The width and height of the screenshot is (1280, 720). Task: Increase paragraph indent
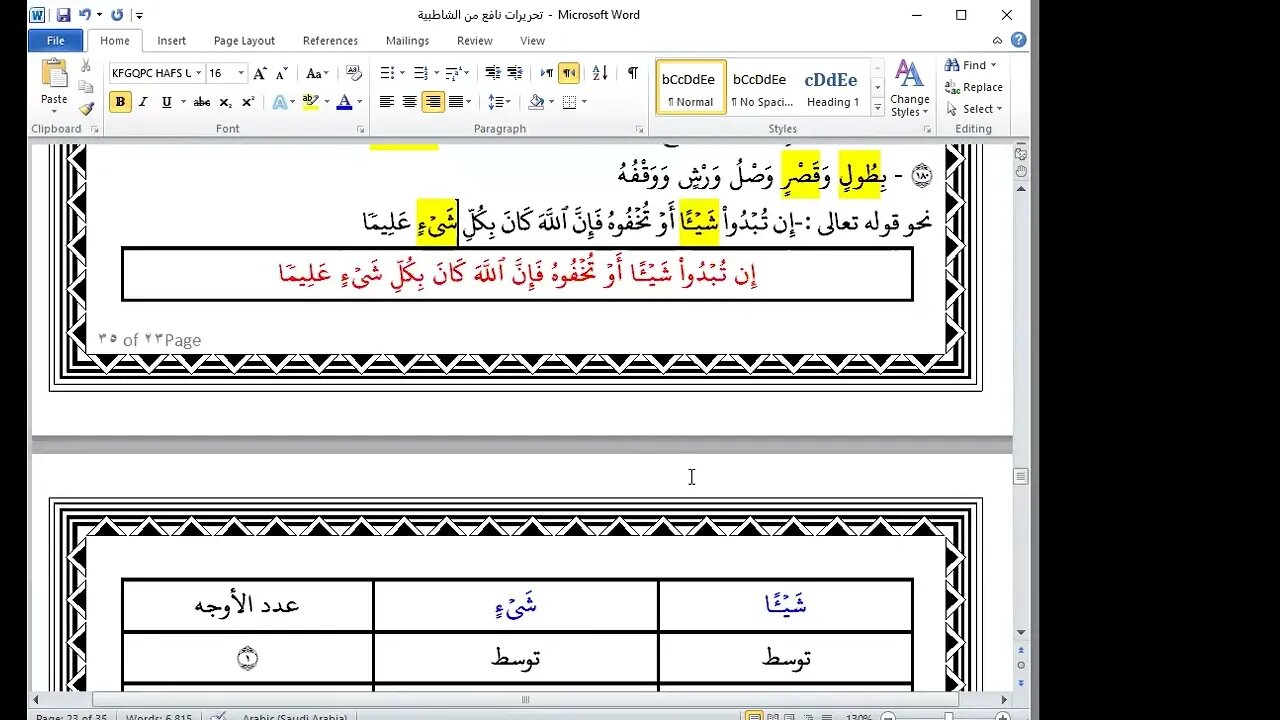(x=515, y=73)
